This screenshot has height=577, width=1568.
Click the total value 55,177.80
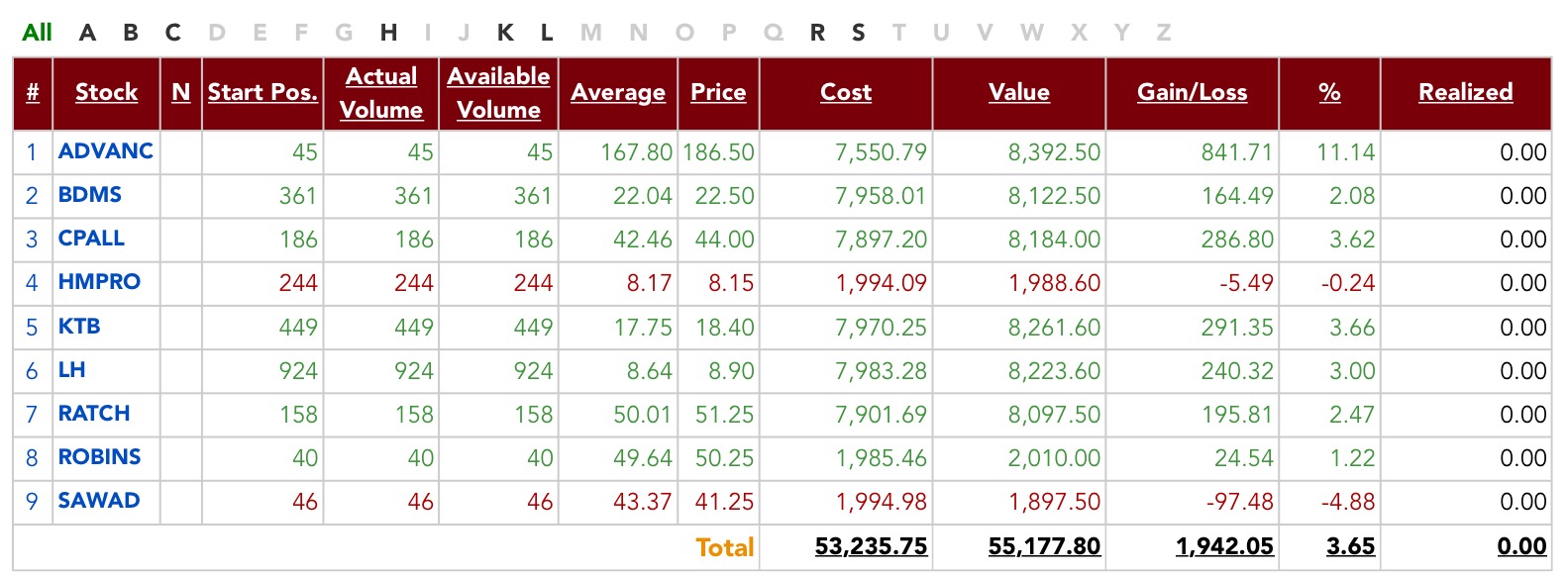click(x=1044, y=546)
